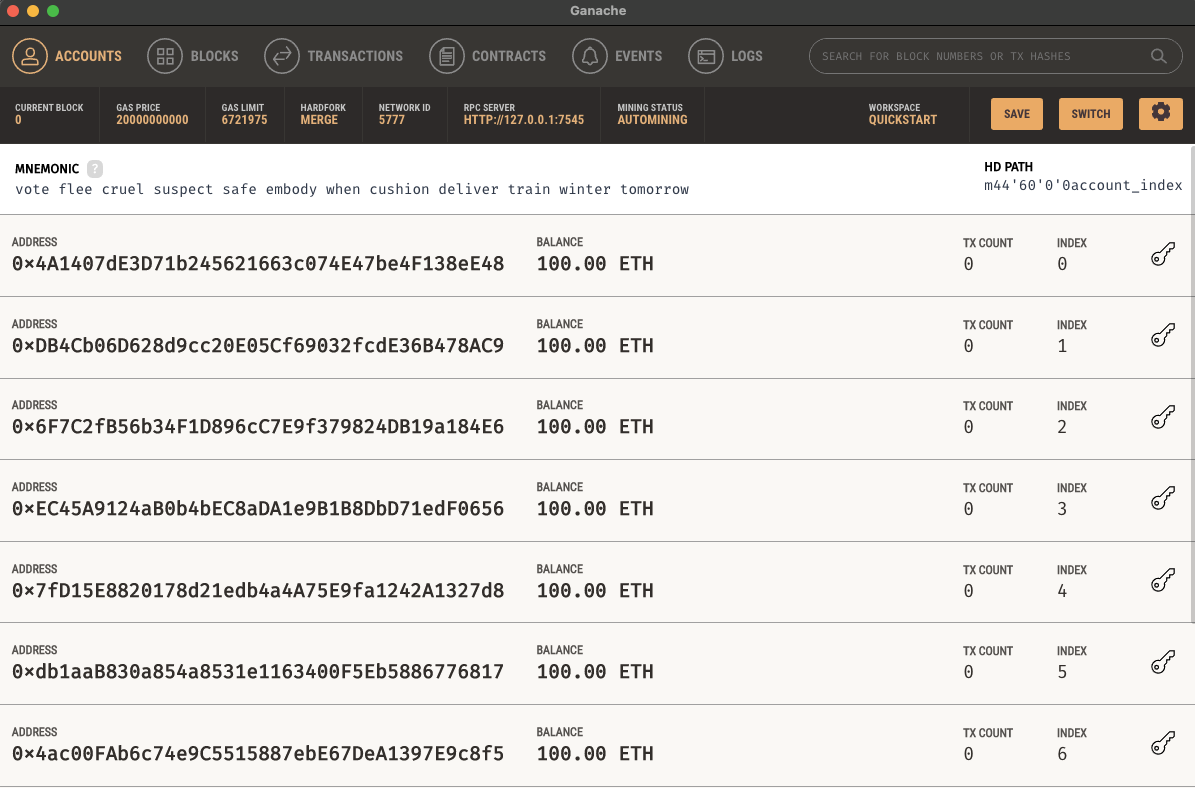This screenshot has height=788, width=1195.
Task: Click the Switch workspace button
Action: point(1091,114)
